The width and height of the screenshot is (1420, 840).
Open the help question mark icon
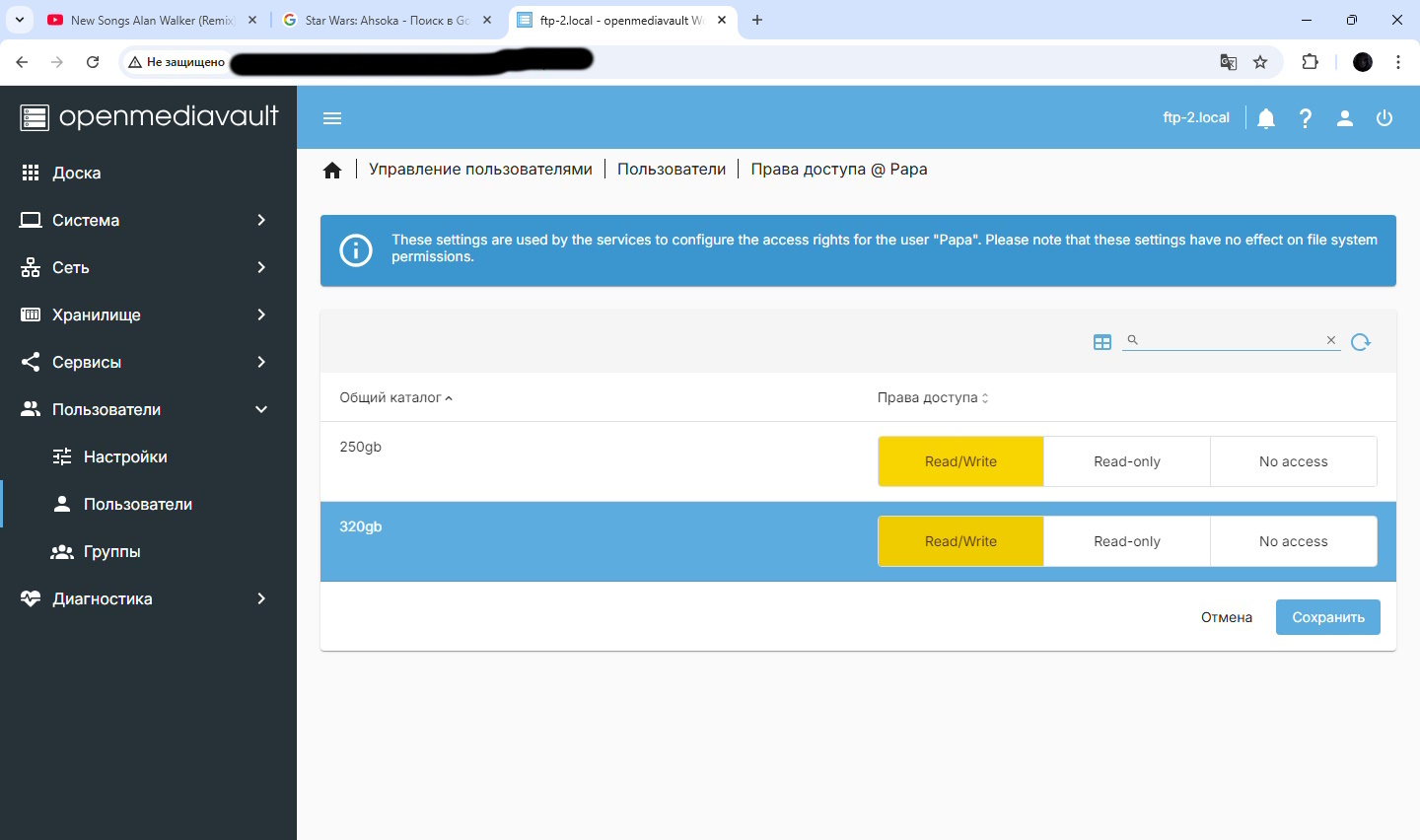point(1306,118)
